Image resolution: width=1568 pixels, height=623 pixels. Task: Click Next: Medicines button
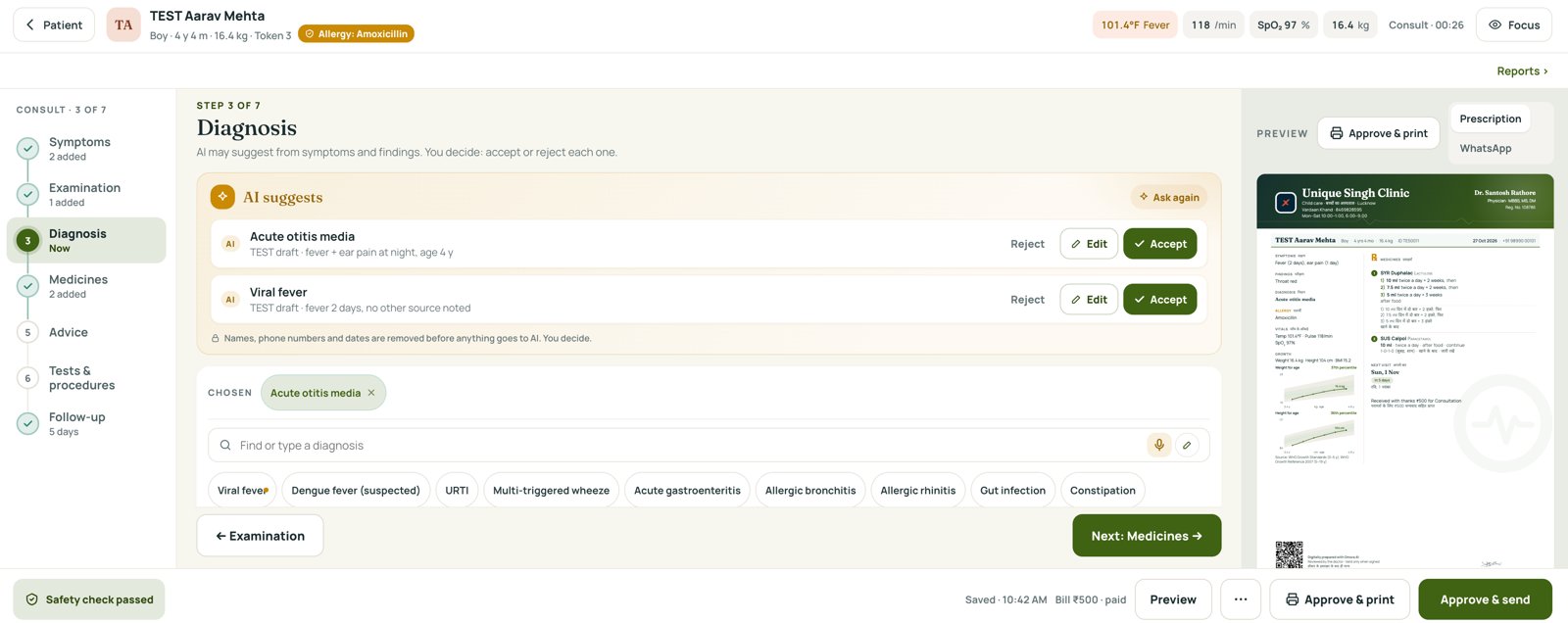tap(1147, 536)
